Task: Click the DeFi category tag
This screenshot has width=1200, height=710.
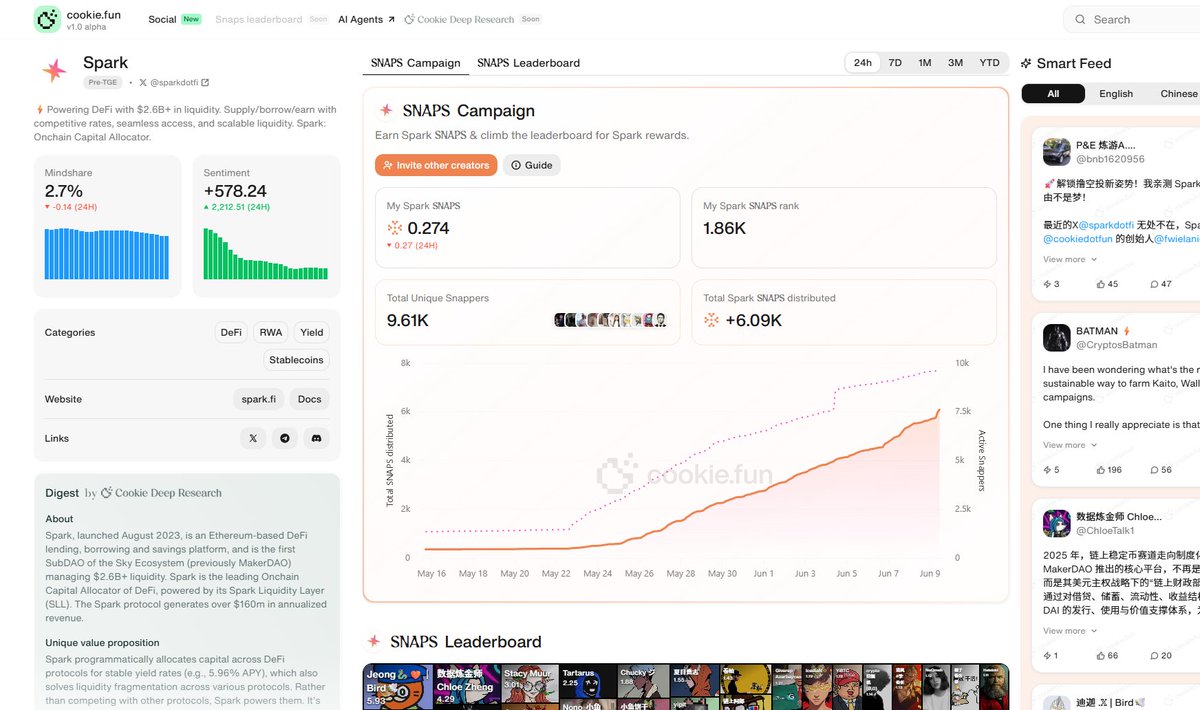Action: point(231,332)
